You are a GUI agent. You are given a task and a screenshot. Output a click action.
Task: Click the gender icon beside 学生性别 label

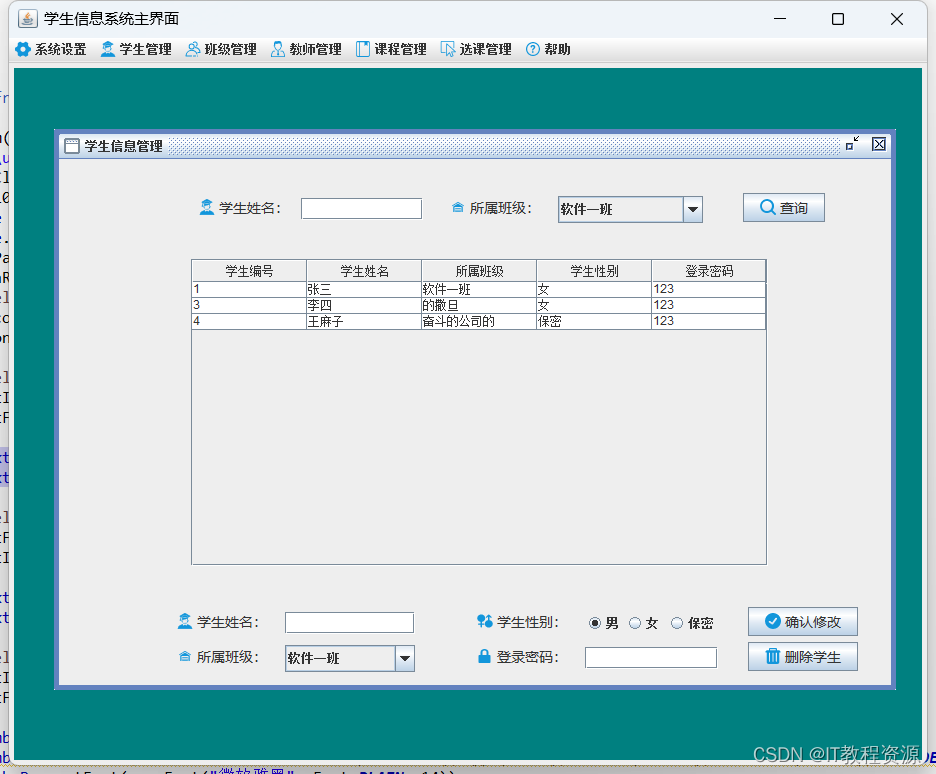point(485,622)
